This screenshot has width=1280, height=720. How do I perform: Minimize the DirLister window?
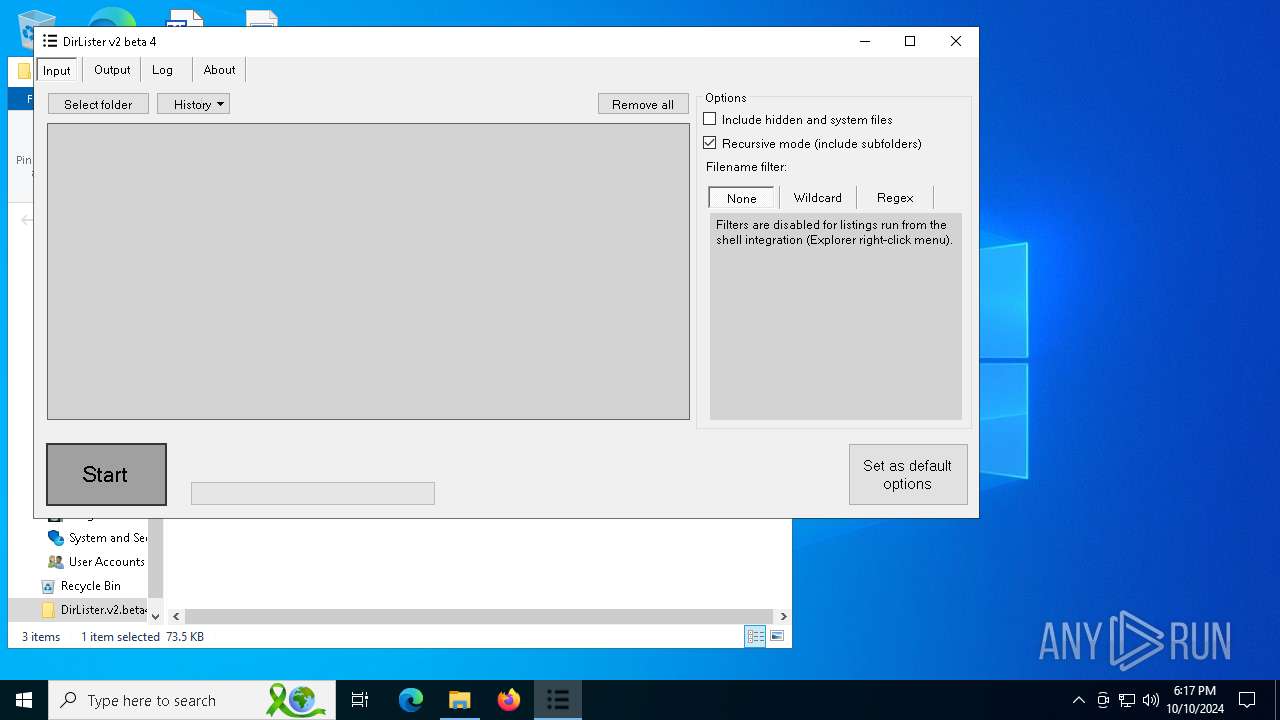click(864, 41)
